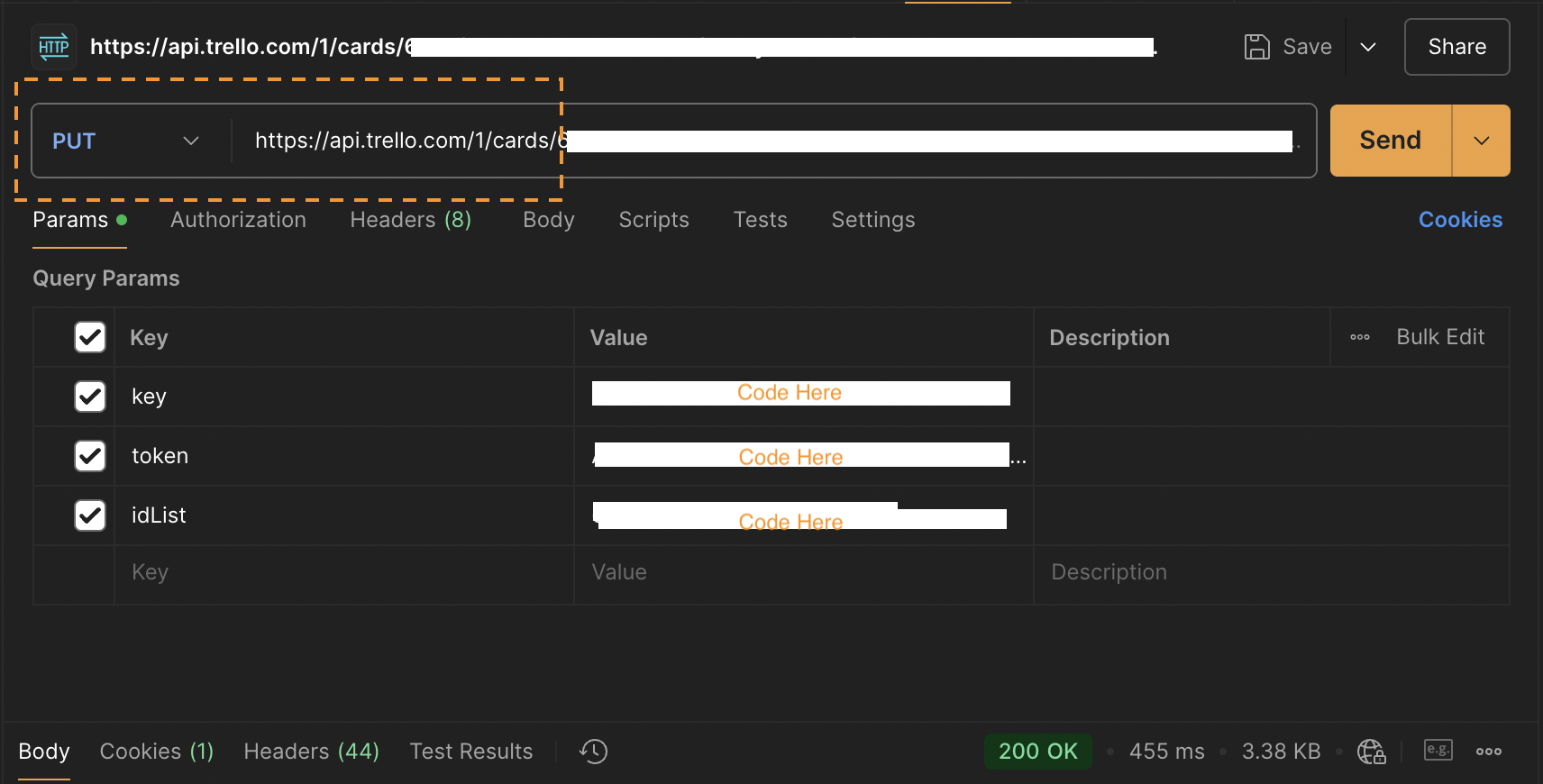Screen dimensions: 1543x784
Task: Click the network globe lock icon
Action: pos(1372,751)
